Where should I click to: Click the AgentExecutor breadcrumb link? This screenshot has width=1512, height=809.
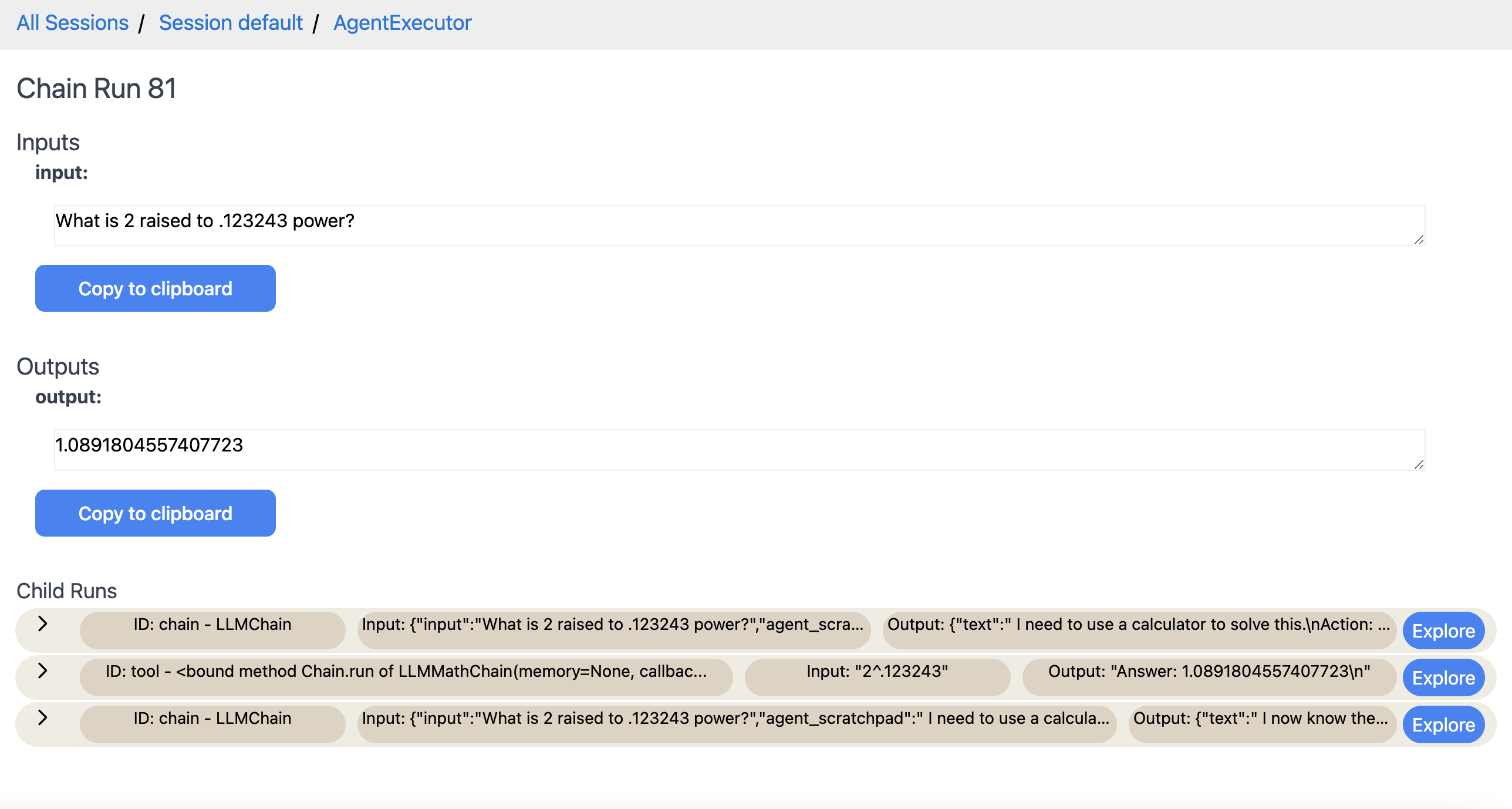pos(402,22)
